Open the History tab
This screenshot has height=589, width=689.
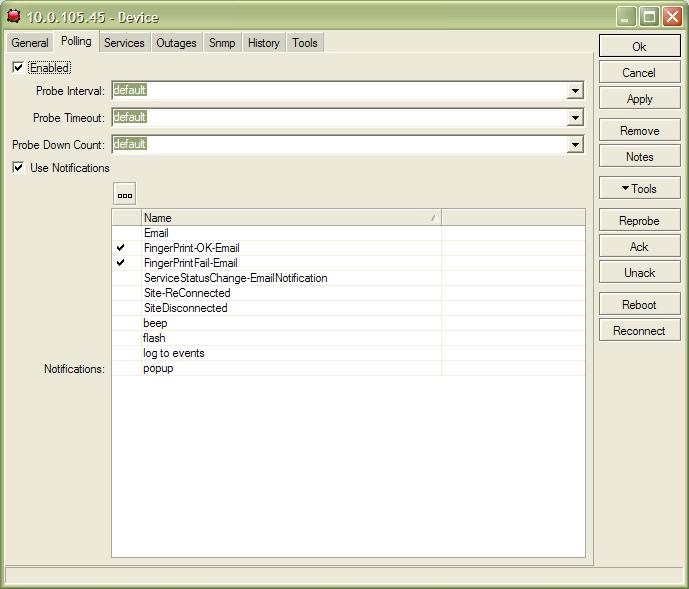click(x=264, y=43)
